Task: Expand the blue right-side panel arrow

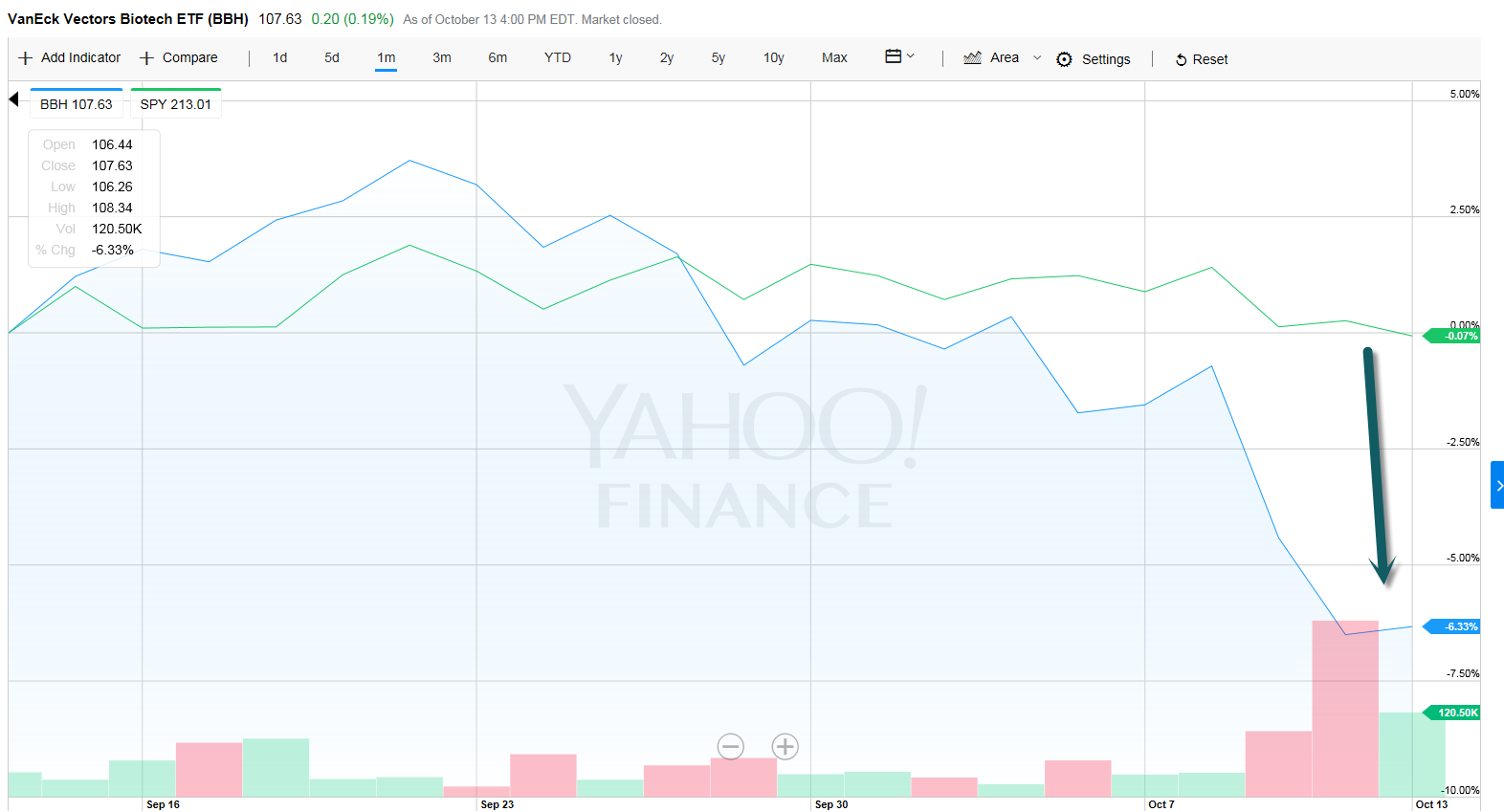Action: [x=1497, y=485]
